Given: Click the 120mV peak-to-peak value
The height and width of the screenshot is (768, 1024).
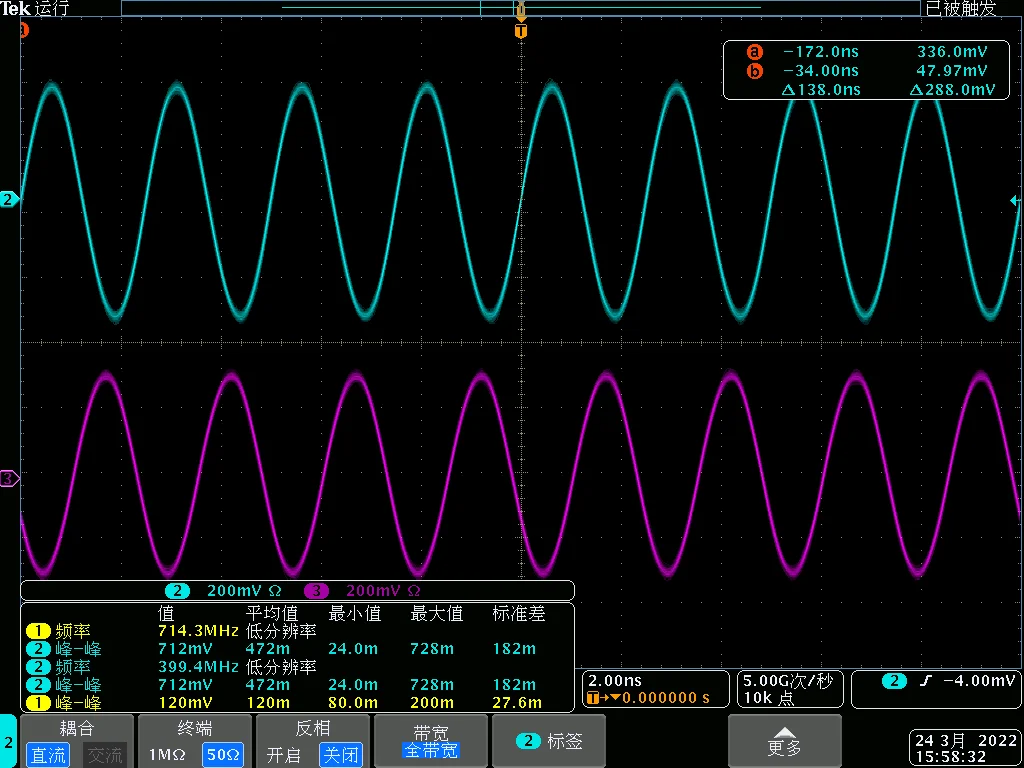Looking at the screenshot, I should (185, 703).
